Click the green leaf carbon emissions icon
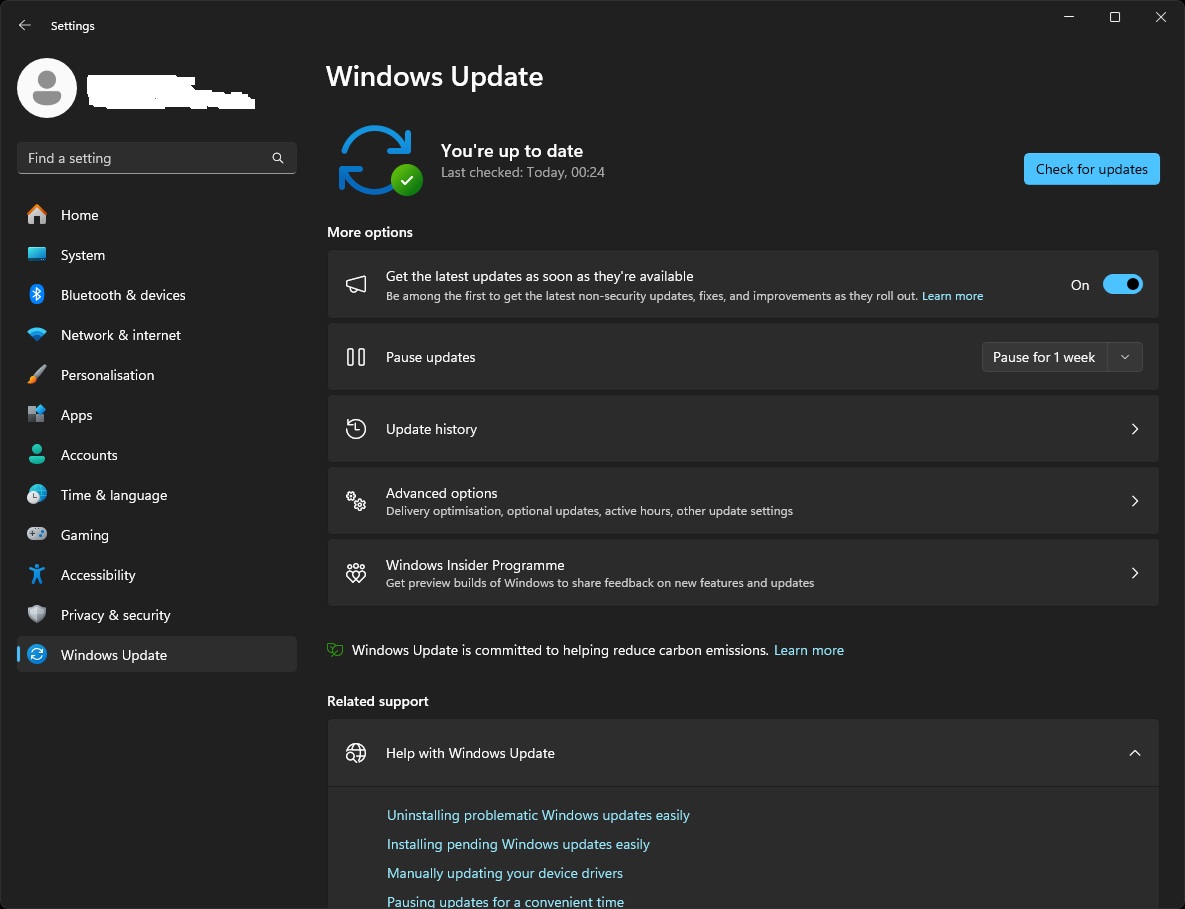 tap(336, 650)
